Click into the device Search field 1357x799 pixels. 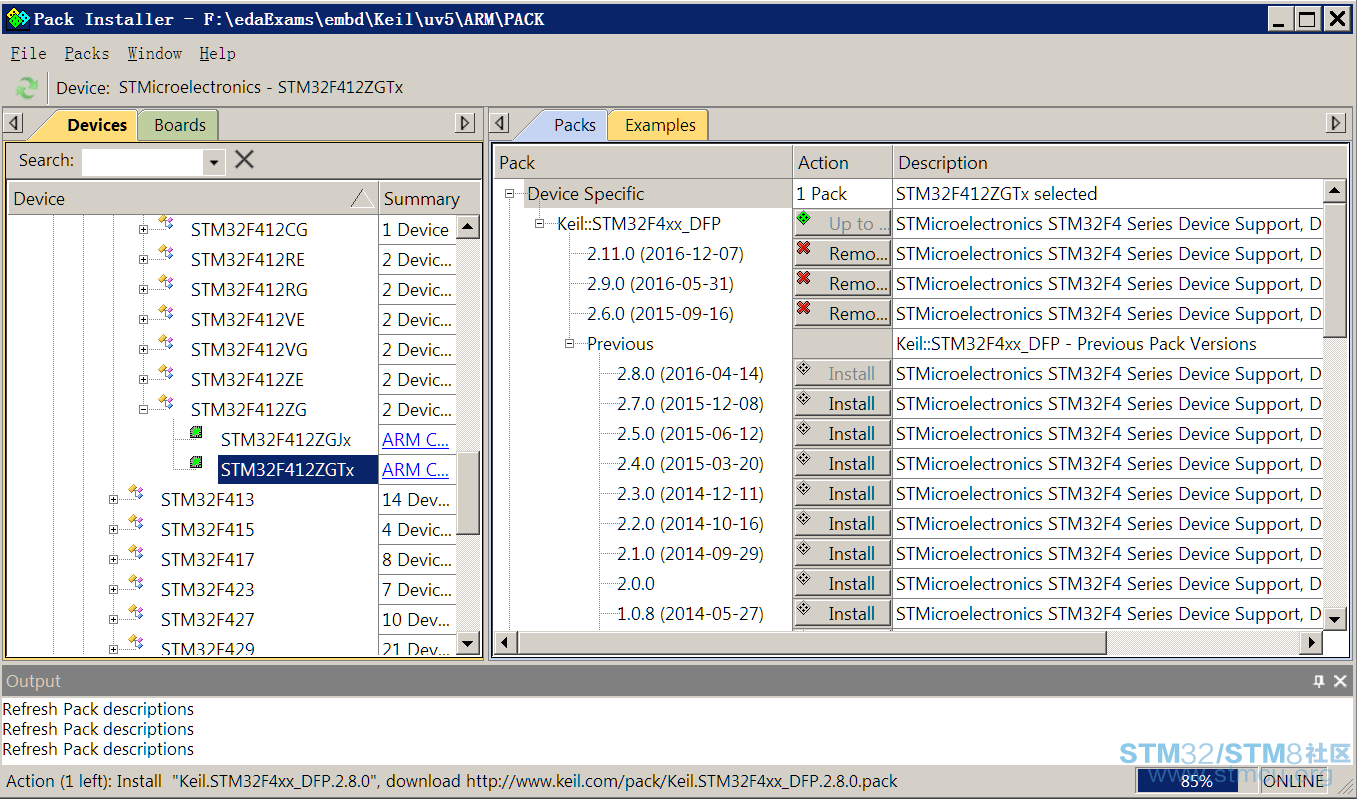coord(142,162)
